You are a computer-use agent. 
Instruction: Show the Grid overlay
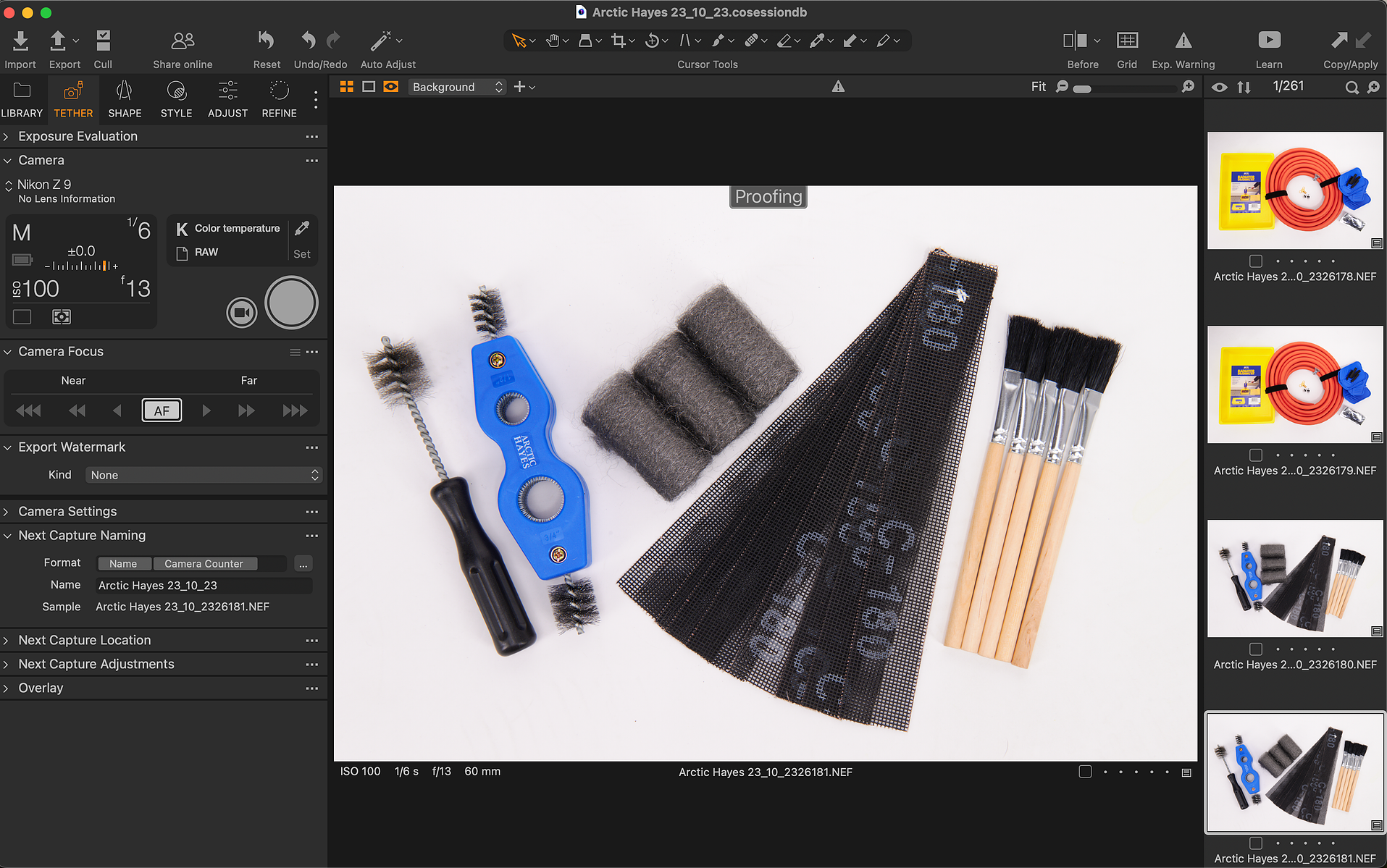[x=1127, y=41]
